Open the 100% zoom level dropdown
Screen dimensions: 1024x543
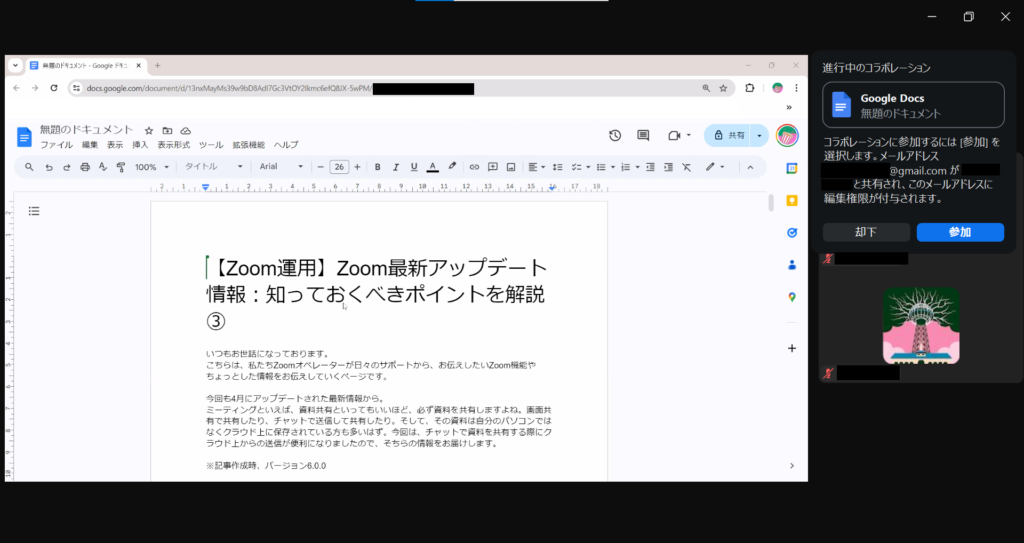point(152,167)
